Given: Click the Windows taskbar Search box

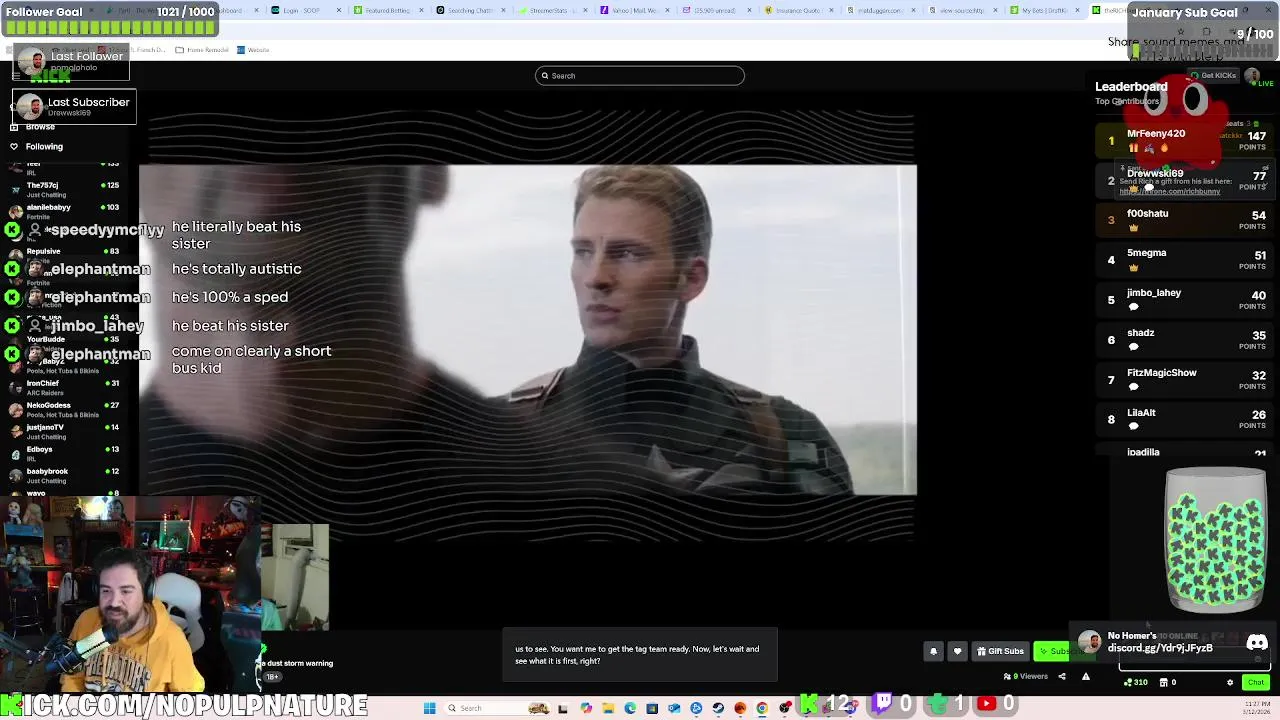Looking at the screenshot, I should pos(497,708).
